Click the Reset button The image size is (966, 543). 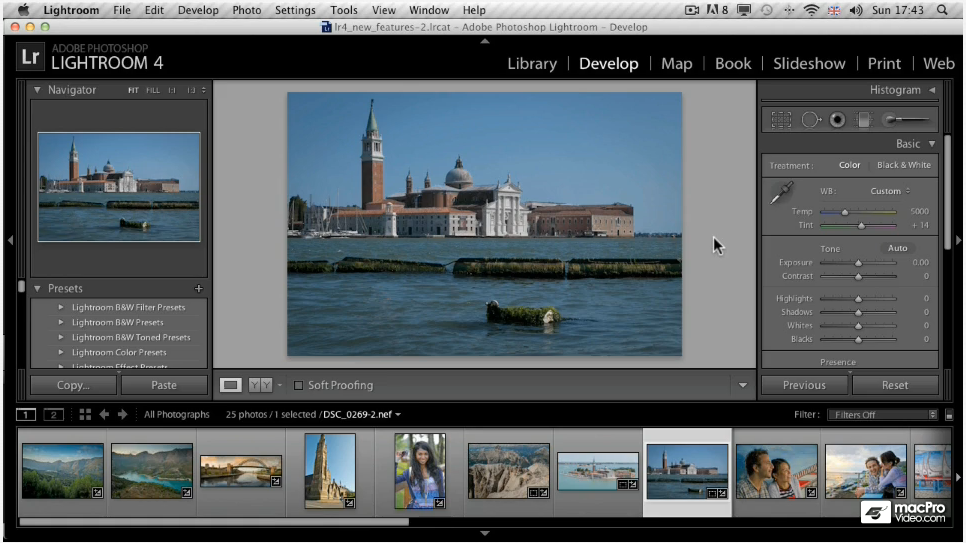coord(895,385)
